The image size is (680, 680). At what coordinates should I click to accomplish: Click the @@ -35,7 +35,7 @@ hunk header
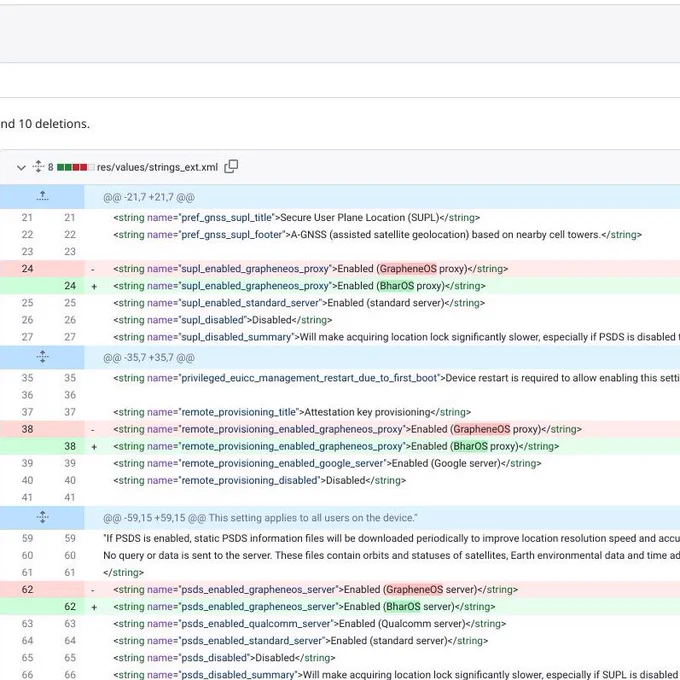[x=149, y=358]
